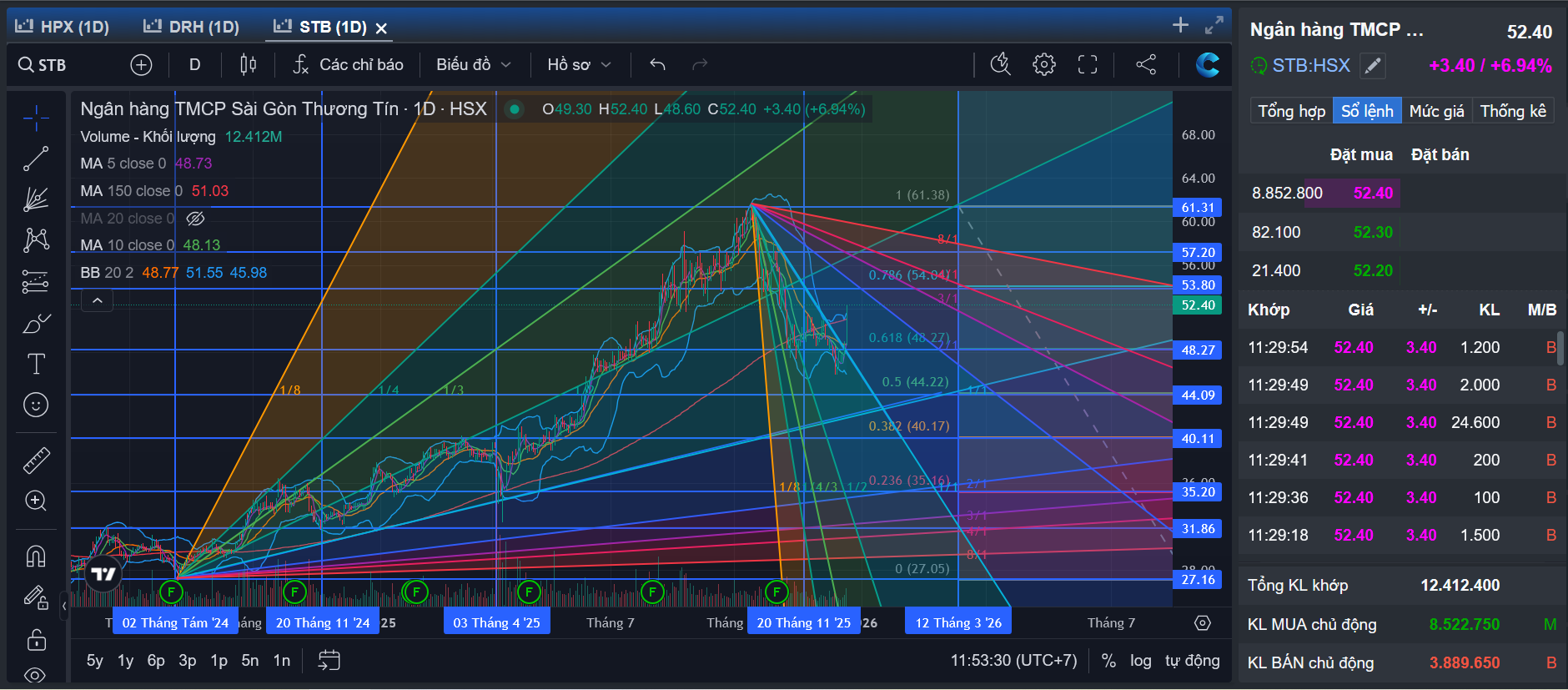Select the crosshair cursor tool

pyautogui.click(x=35, y=118)
